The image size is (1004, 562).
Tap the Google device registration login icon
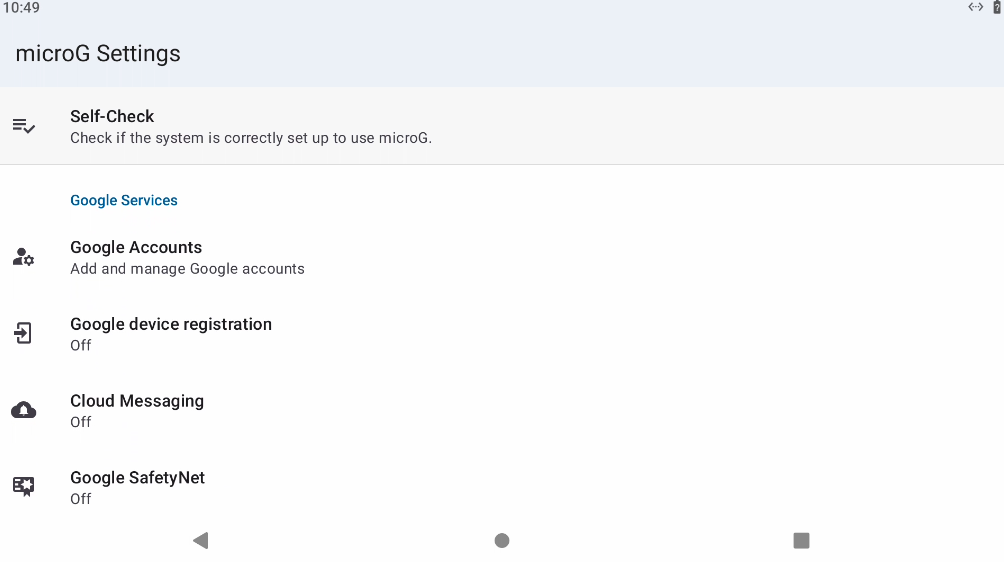(x=24, y=334)
